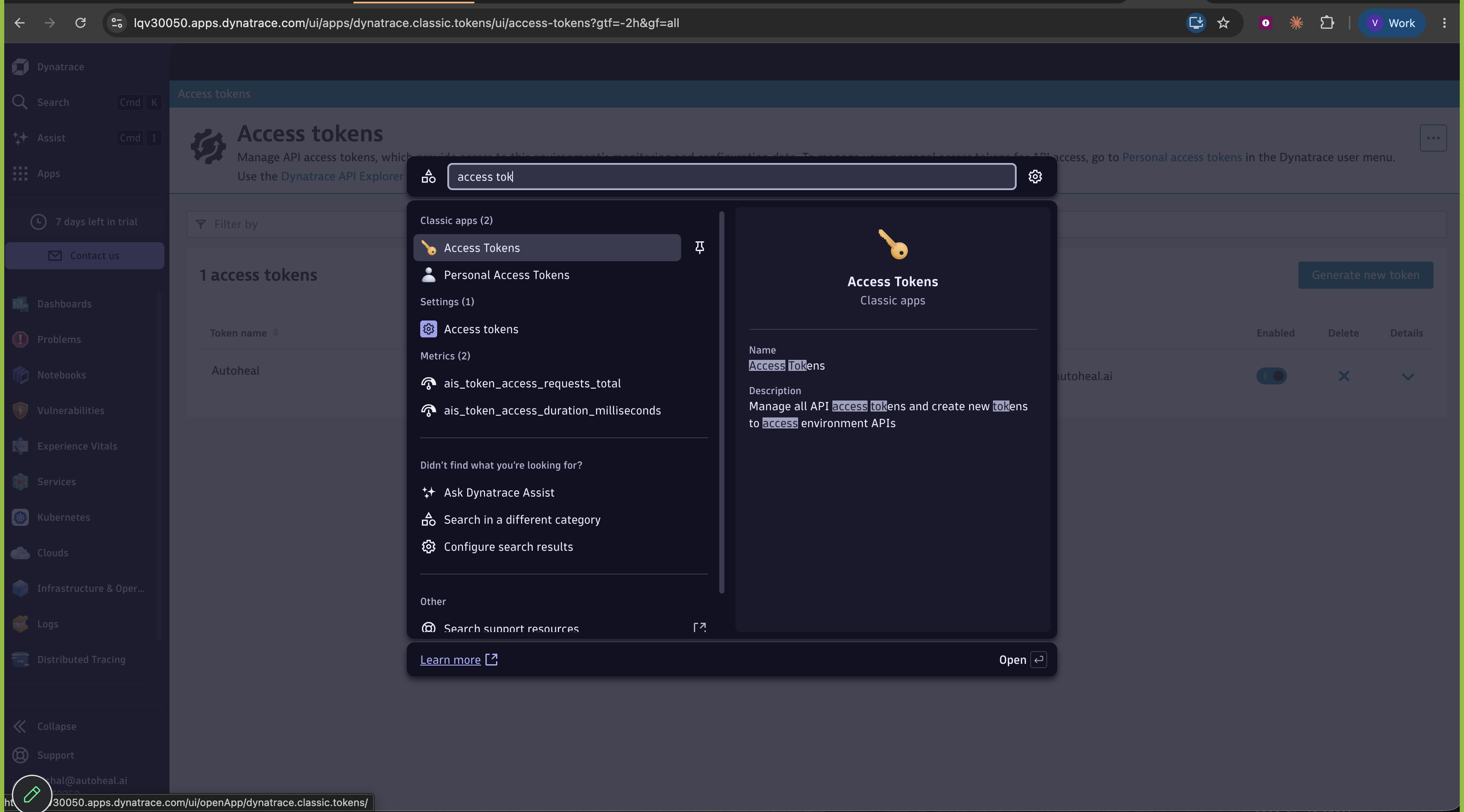Delete the Autoheal token with the X
The width and height of the screenshot is (1464, 812).
click(x=1344, y=376)
